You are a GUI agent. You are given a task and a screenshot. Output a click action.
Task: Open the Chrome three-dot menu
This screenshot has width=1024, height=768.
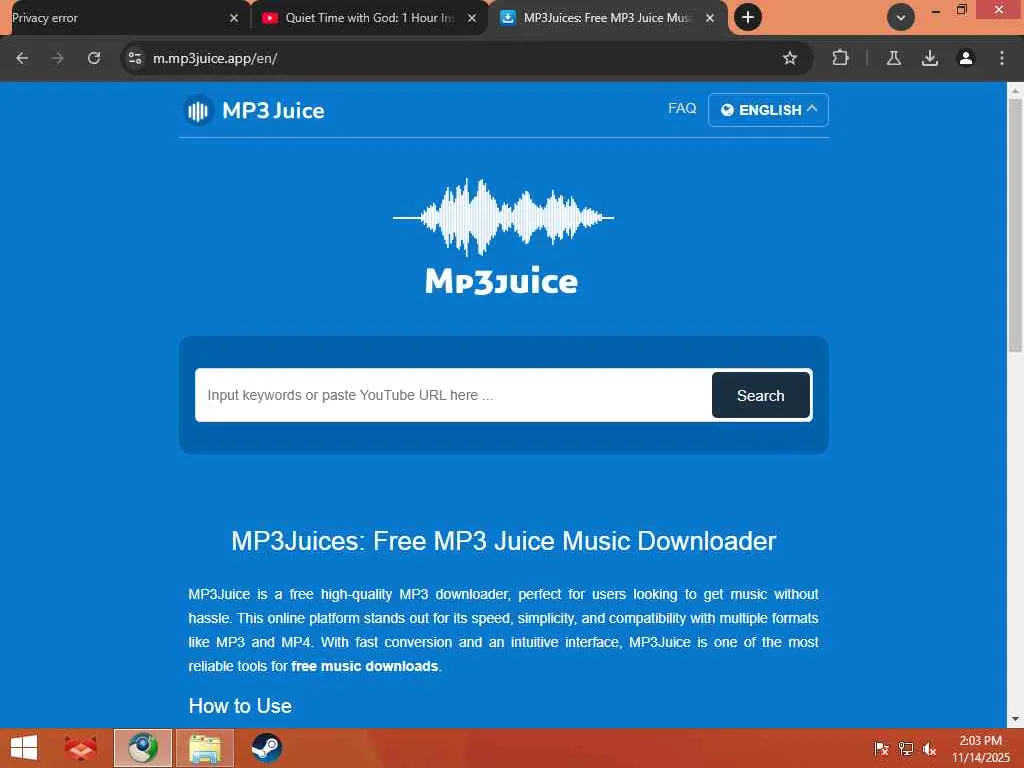[1001, 58]
